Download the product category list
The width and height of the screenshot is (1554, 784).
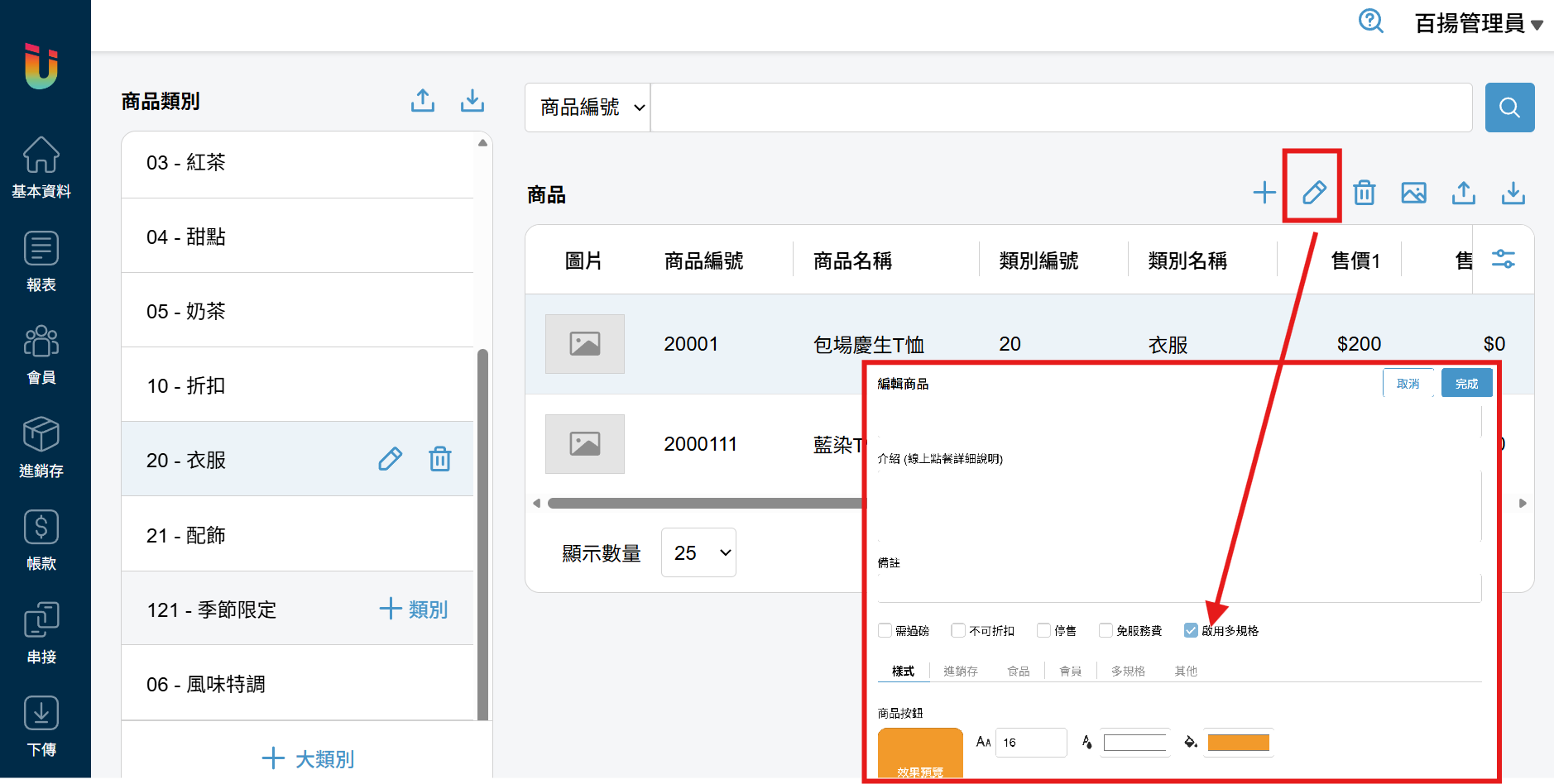(x=472, y=101)
